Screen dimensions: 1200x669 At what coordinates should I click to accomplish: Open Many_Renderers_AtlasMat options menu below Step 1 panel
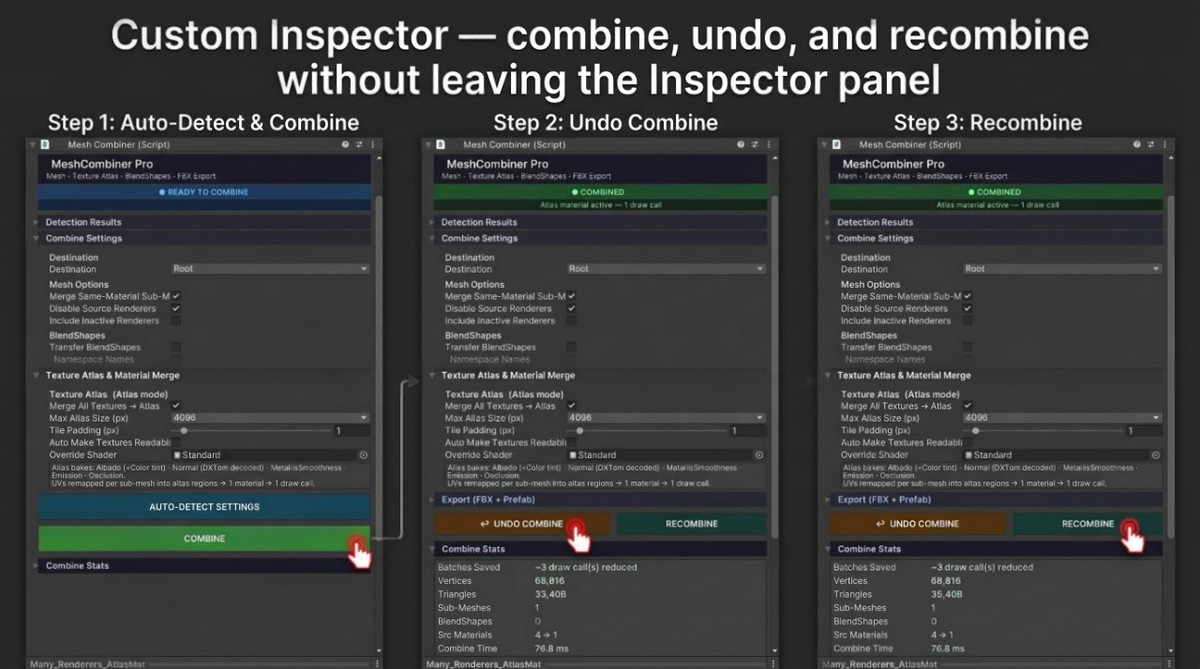(377, 663)
